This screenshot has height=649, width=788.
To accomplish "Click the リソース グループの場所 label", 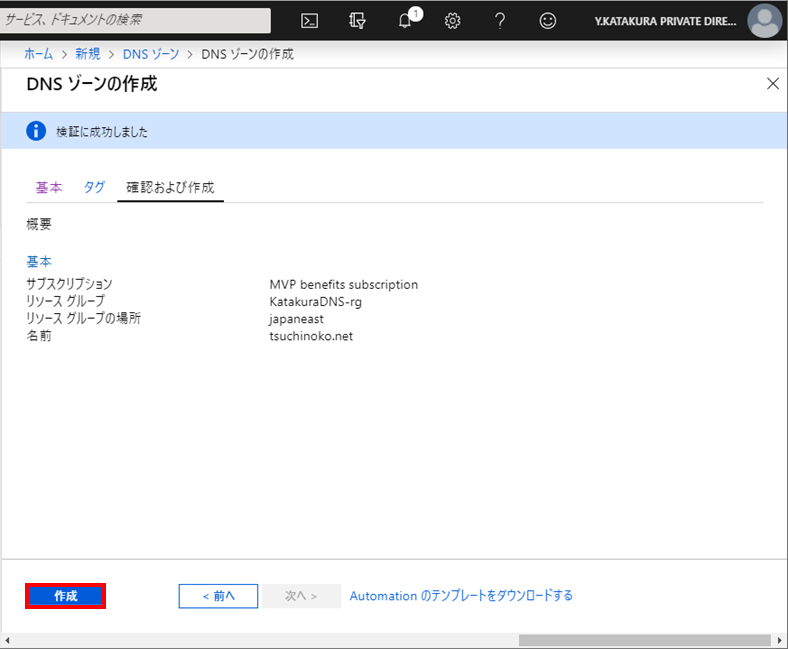I will [x=83, y=318].
